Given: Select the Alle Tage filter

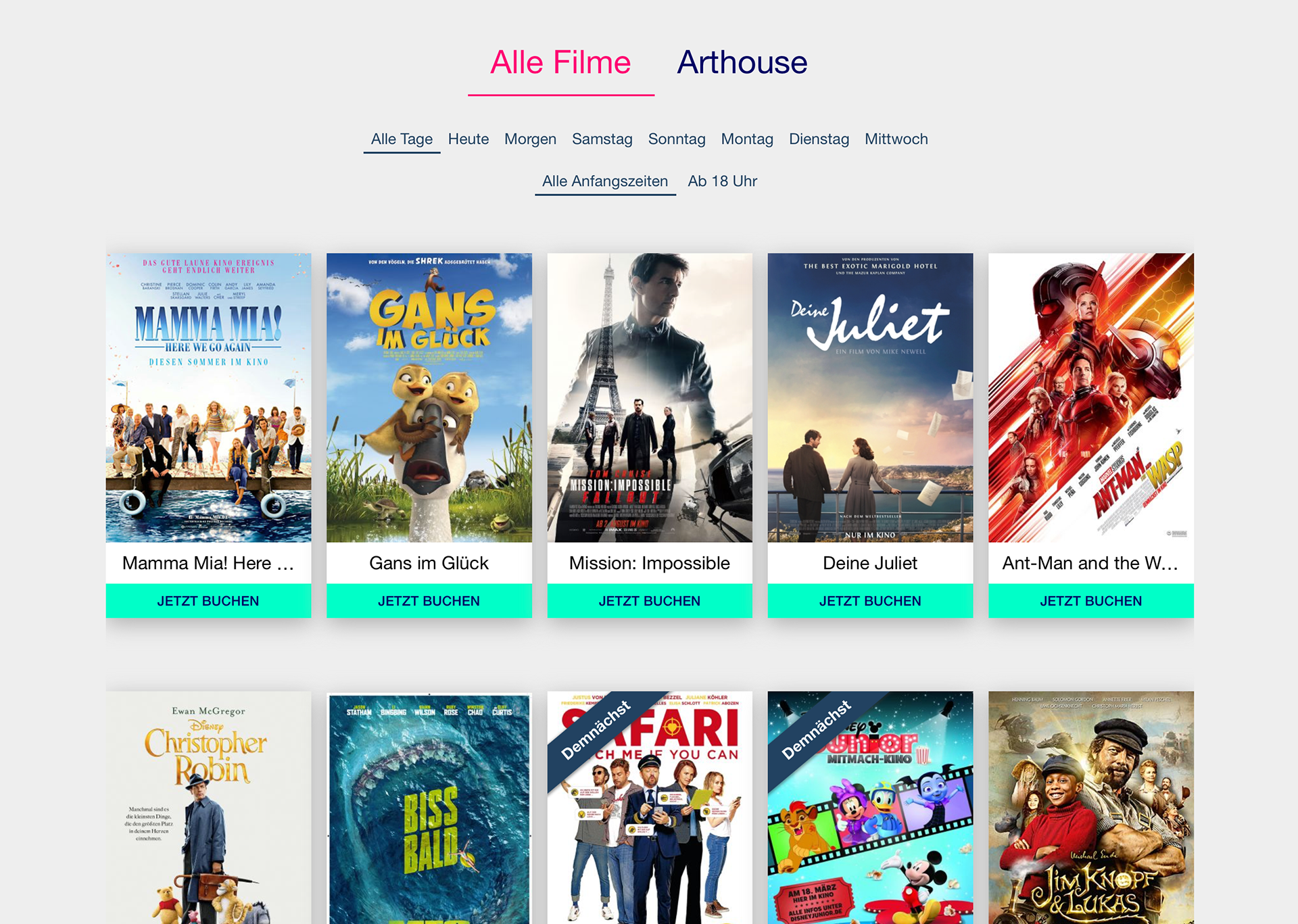Looking at the screenshot, I should [x=402, y=139].
